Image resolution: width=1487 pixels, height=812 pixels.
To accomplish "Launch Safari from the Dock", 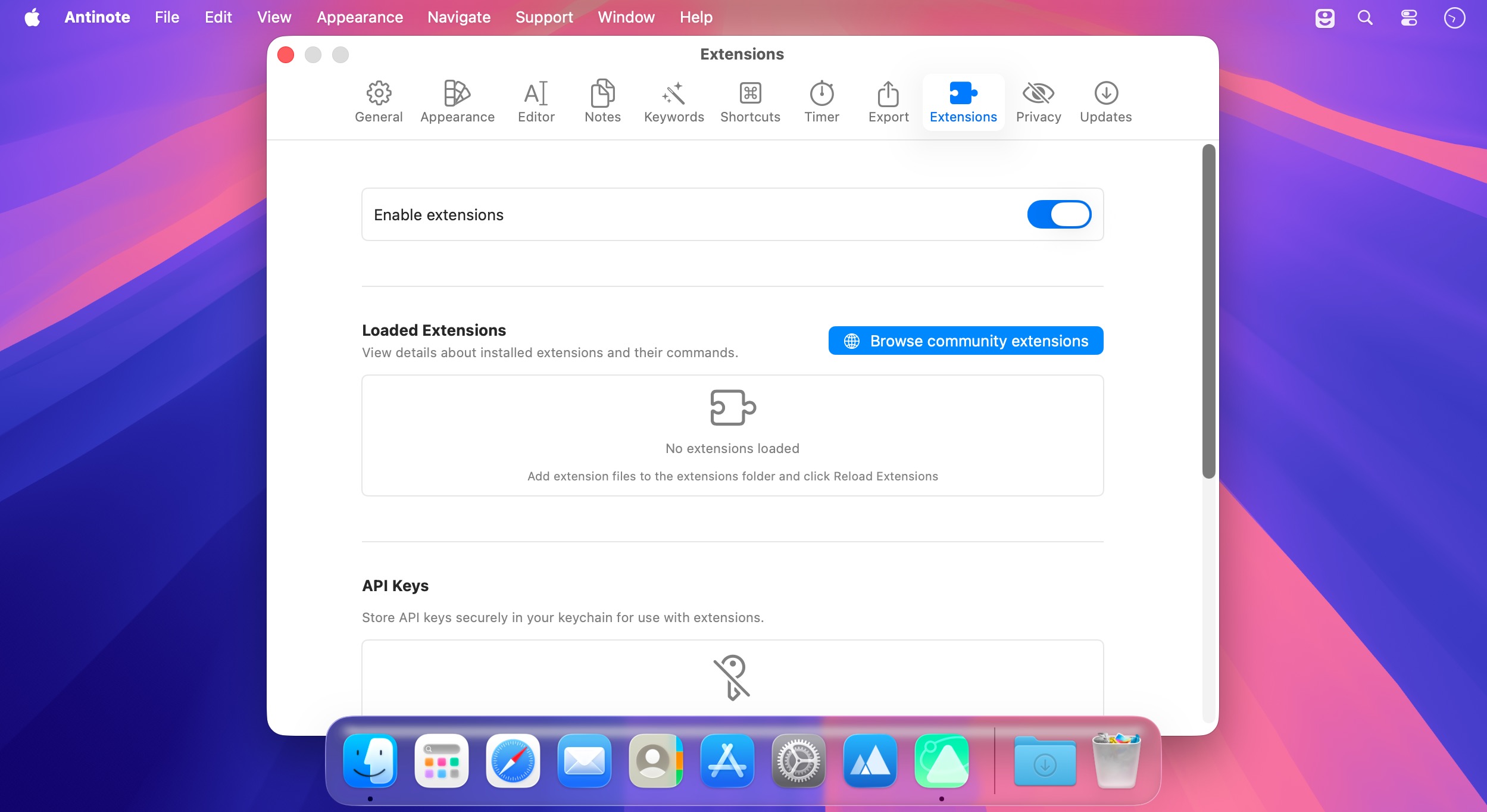I will 513,761.
